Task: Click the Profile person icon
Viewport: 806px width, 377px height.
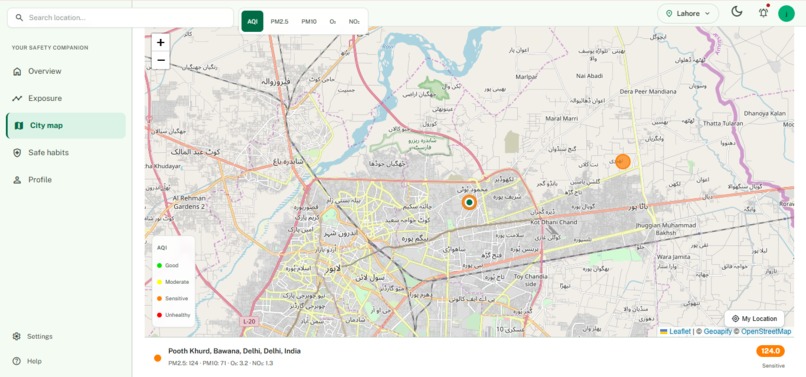Action: (17, 179)
